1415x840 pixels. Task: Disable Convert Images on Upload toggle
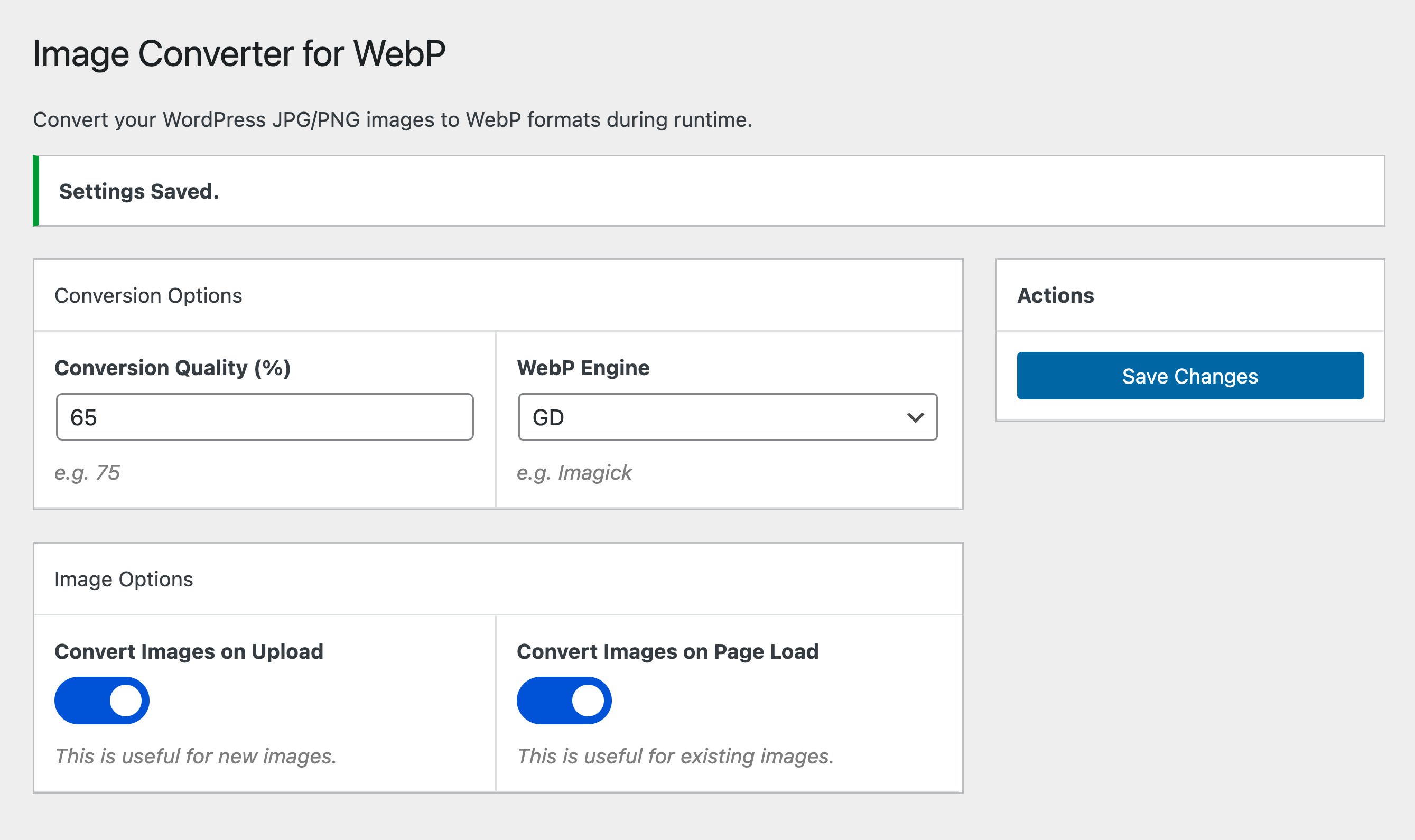pyautogui.click(x=102, y=700)
